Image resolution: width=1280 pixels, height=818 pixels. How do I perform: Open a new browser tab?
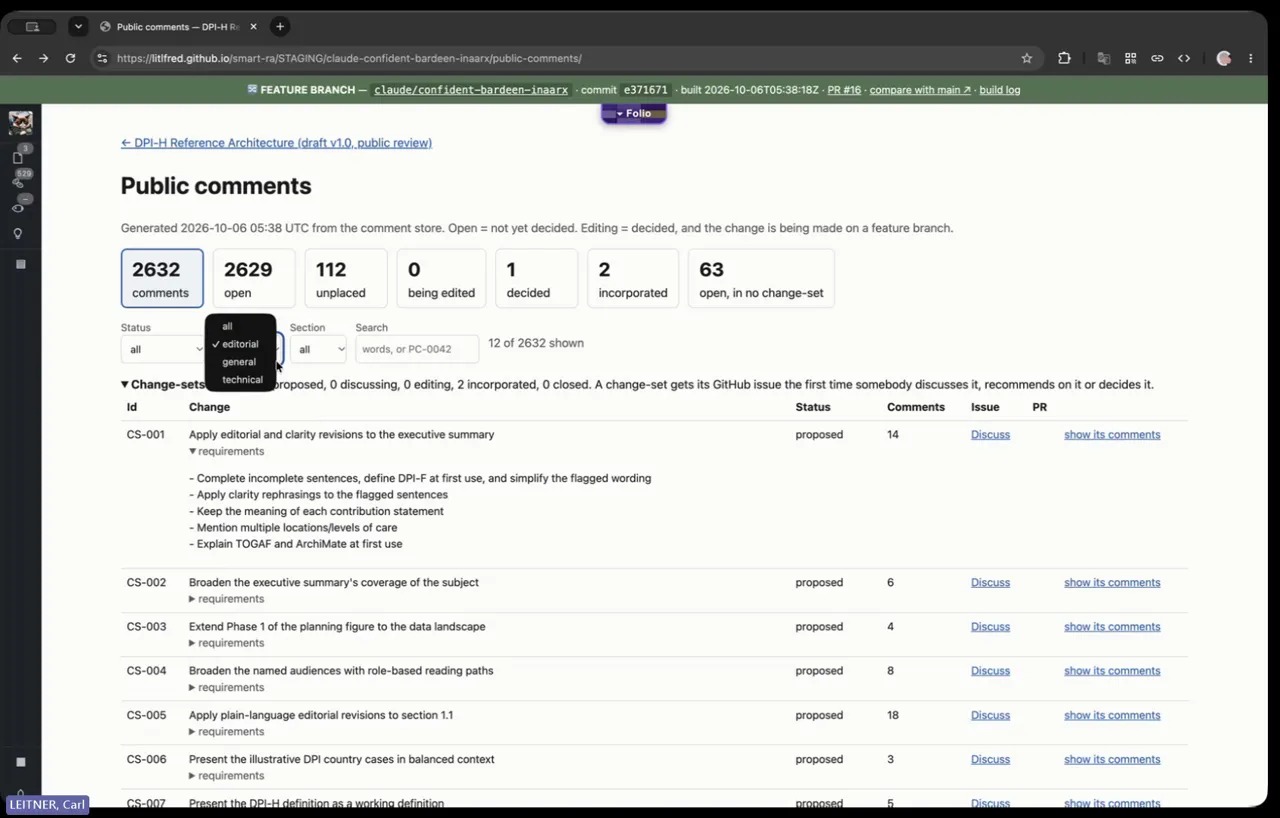point(280,26)
